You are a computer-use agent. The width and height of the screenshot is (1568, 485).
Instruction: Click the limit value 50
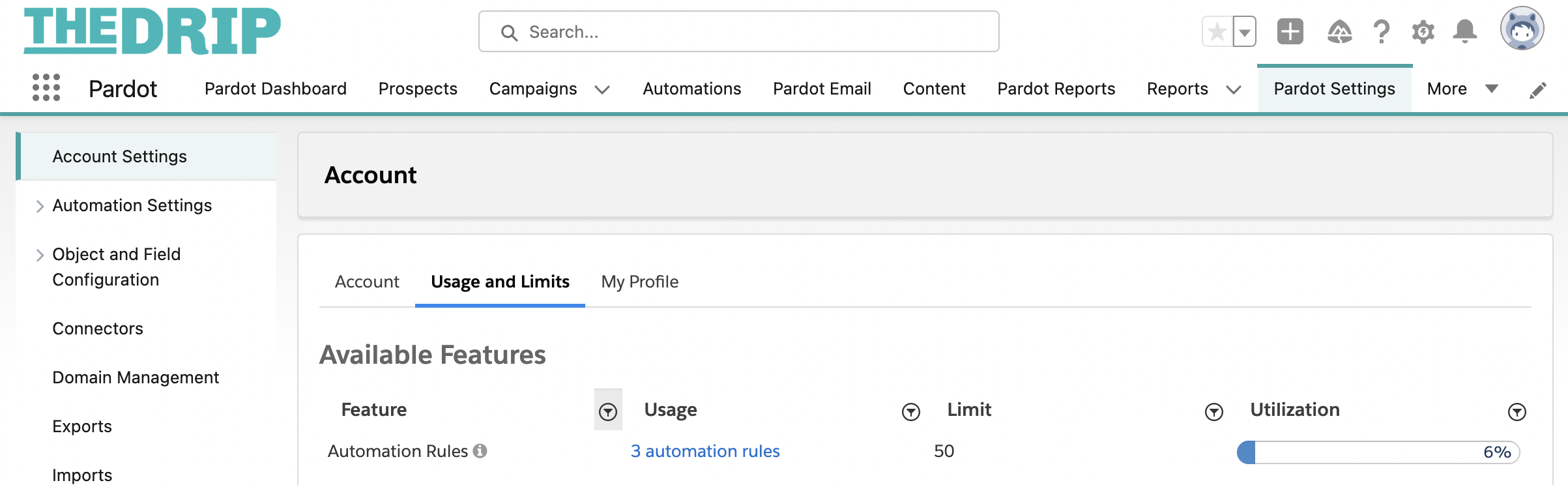(x=944, y=451)
